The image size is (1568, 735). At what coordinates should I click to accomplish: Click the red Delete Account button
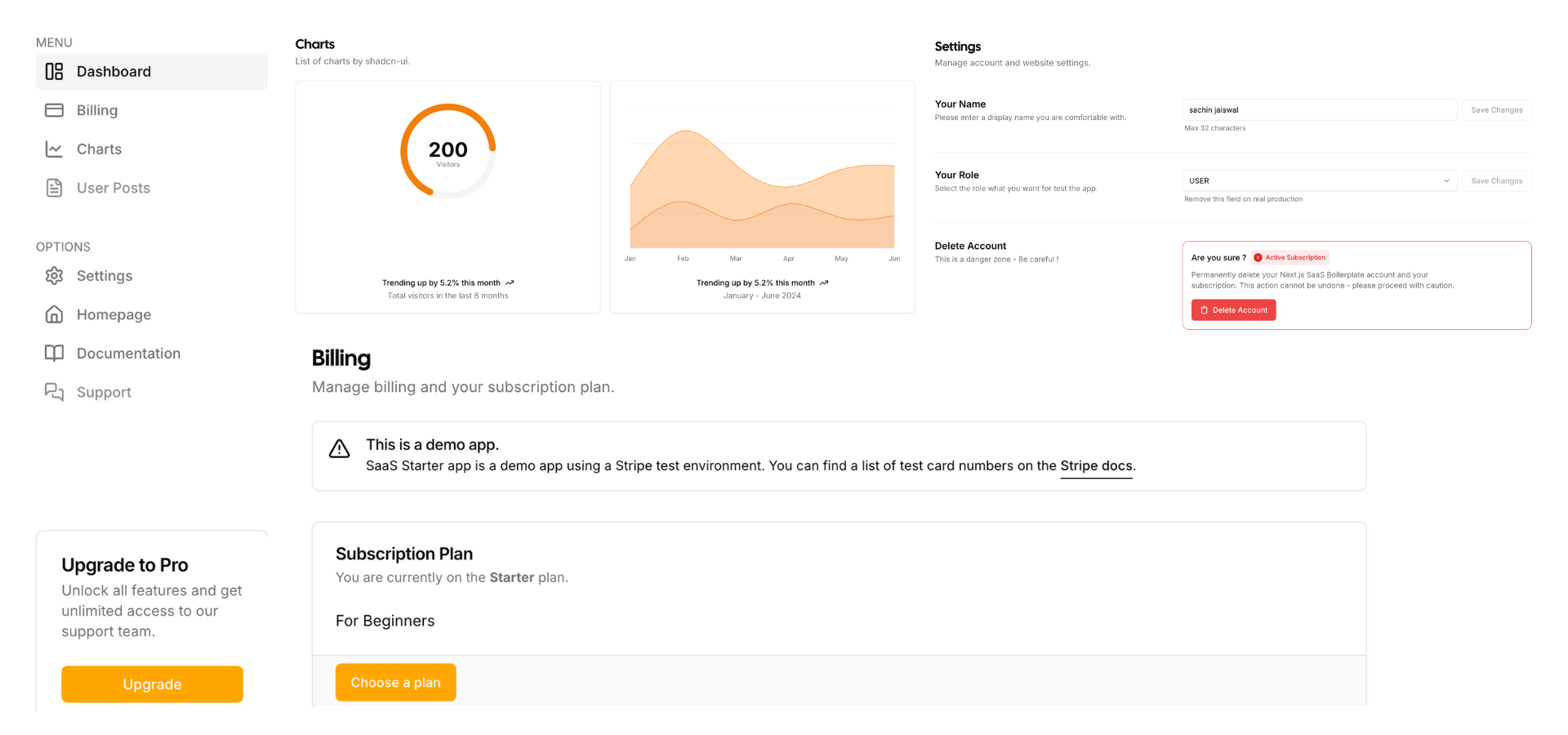pyautogui.click(x=1233, y=310)
